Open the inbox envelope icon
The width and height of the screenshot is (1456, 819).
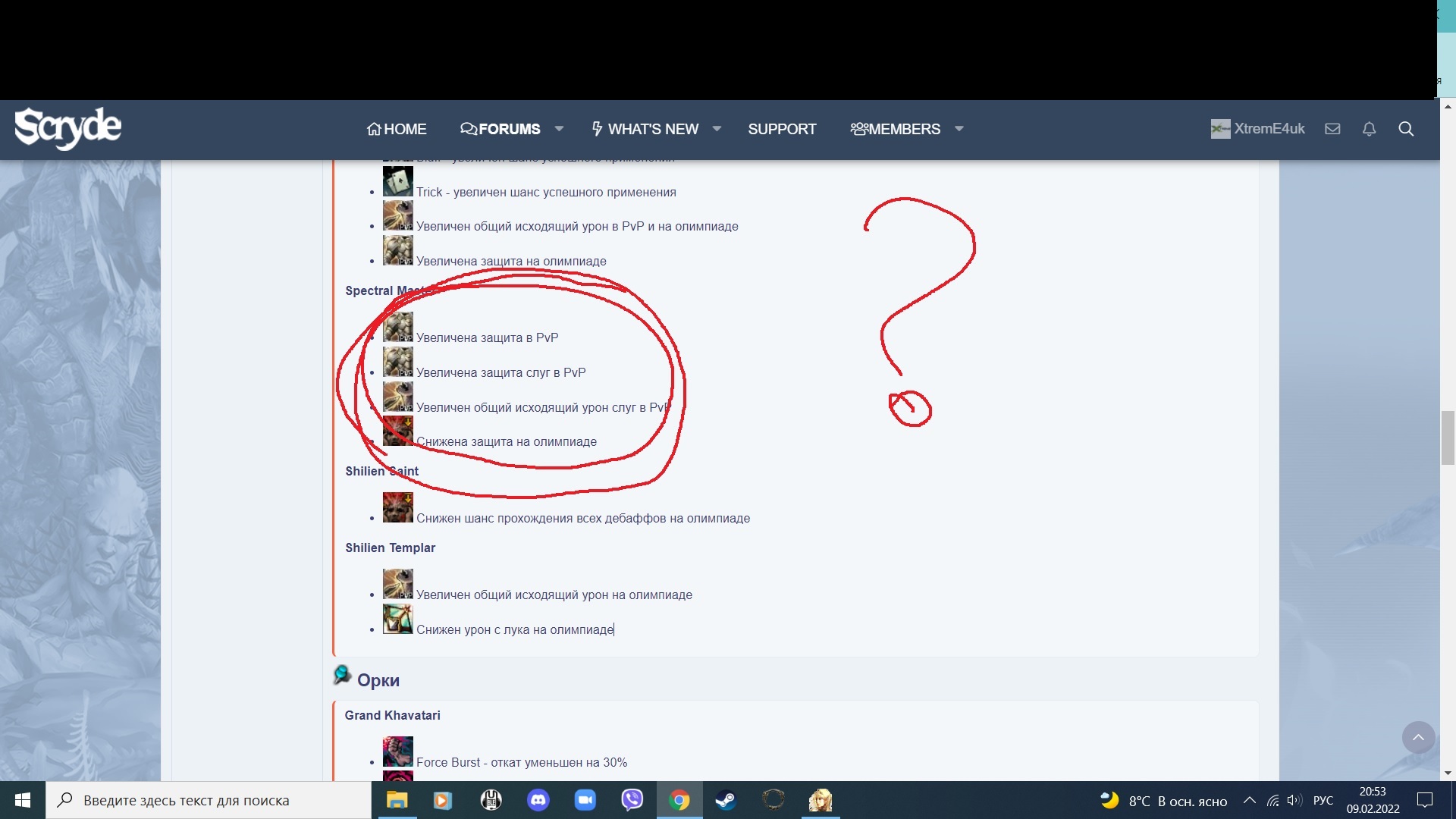click(1332, 129)
